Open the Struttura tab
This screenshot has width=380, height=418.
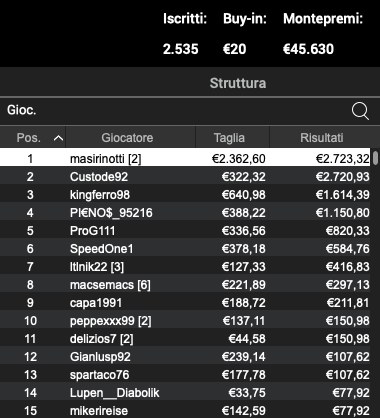click(x=238, y=83)
